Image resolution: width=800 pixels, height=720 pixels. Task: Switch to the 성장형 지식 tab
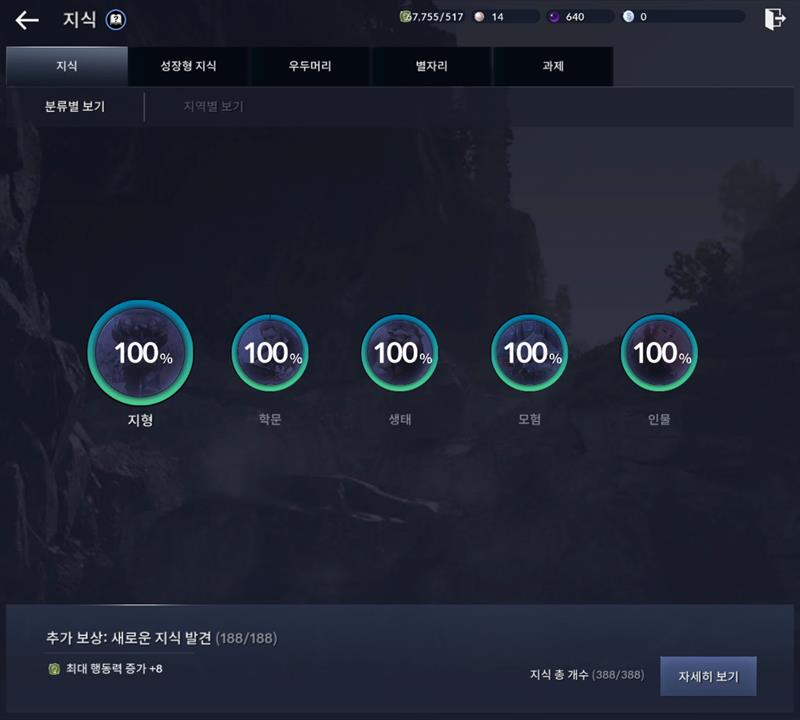(x=188, y=66)
